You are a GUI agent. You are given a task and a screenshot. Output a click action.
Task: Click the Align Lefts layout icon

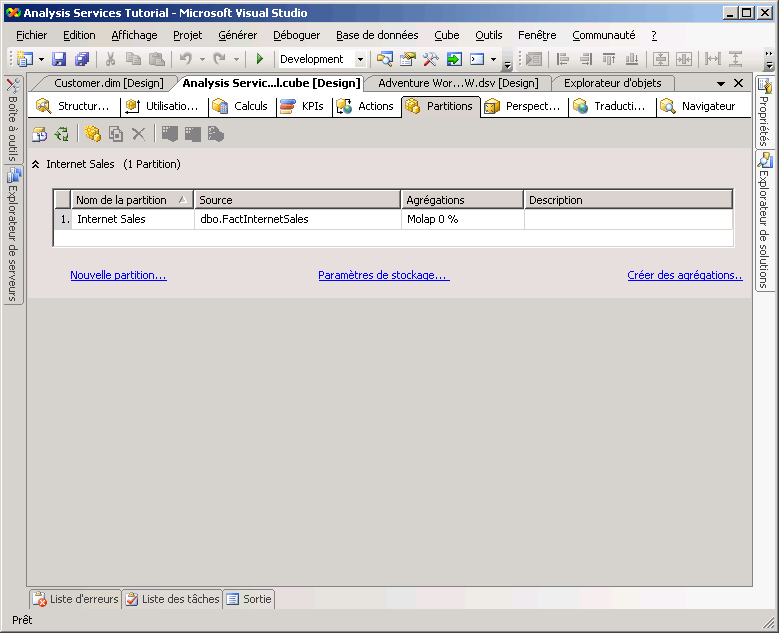coord(562,59)
